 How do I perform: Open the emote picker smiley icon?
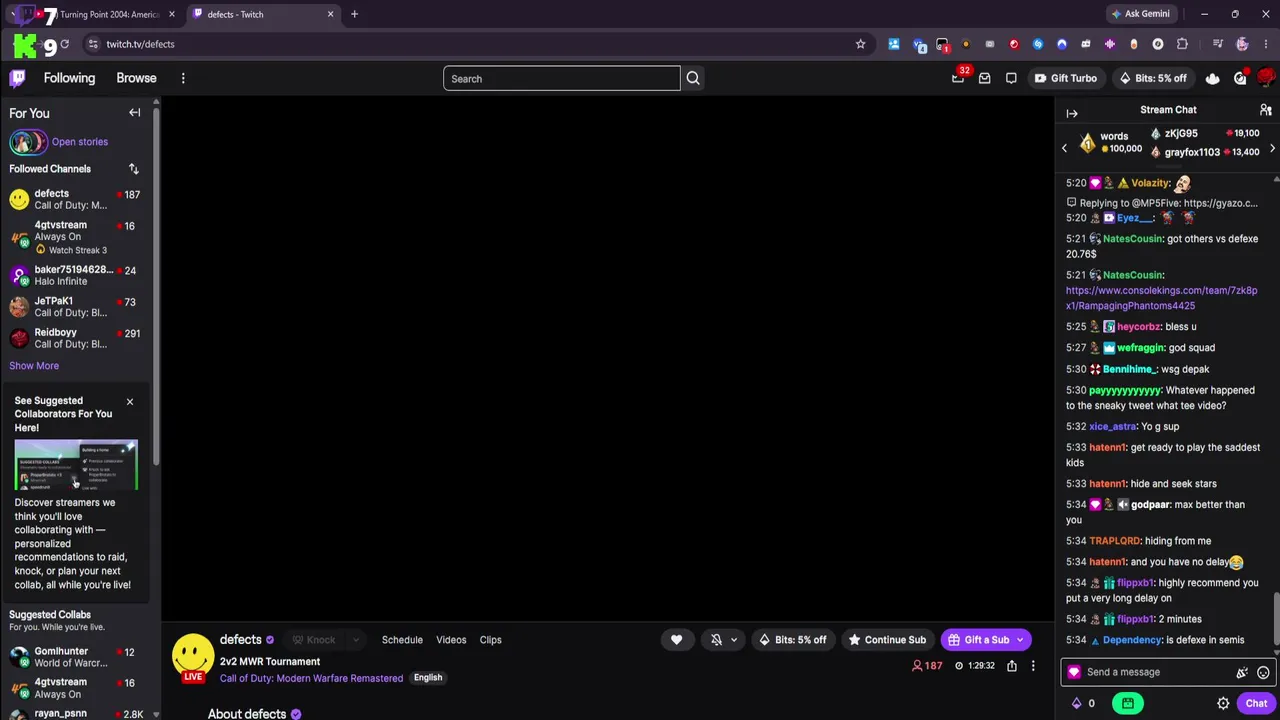pyautogui.click(x=1263, y=673)
